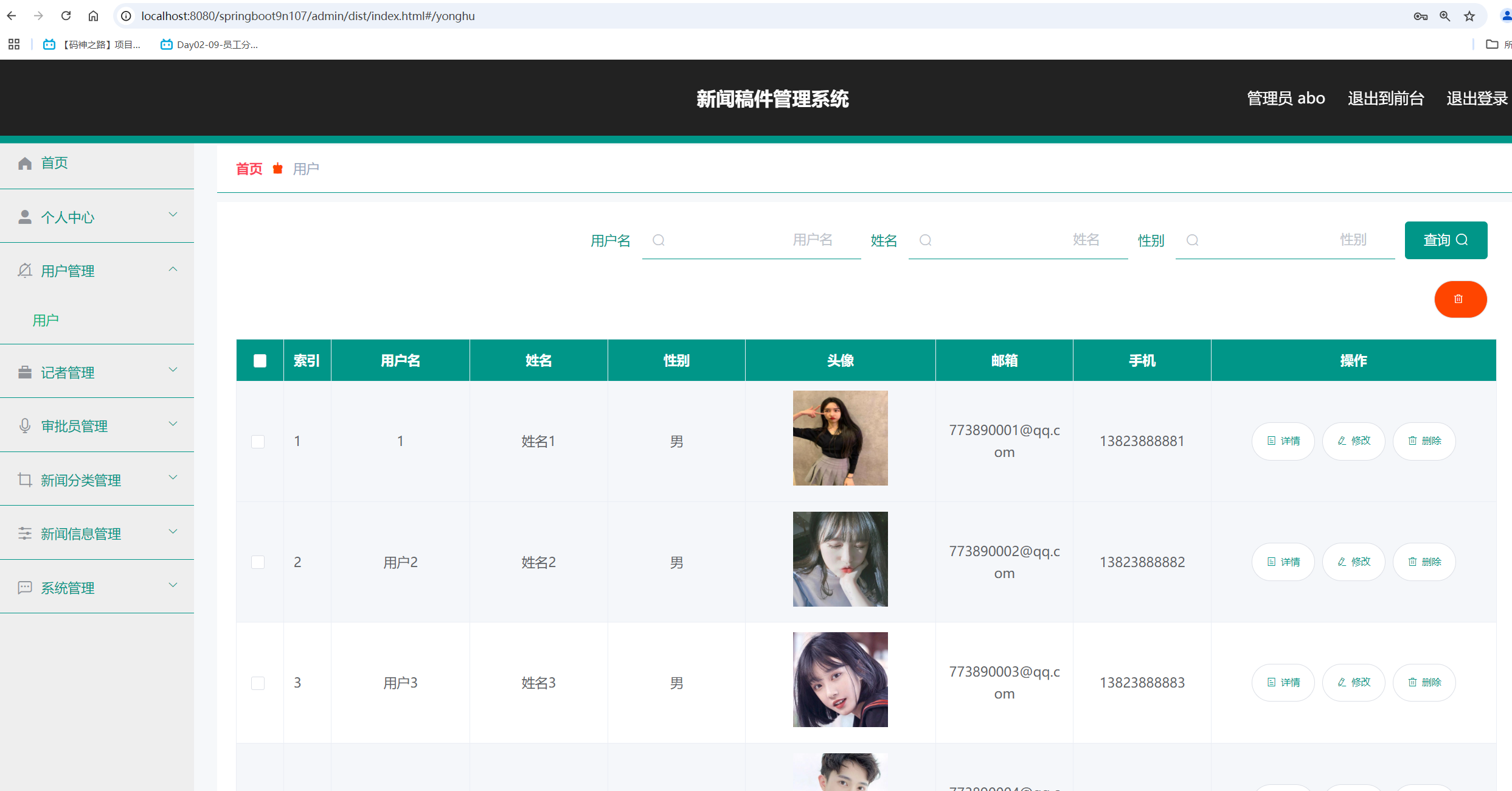Viewport: 1512px width, 791px height.
Task: Click the bell icon beside 用户管理
Action: [25, 270]
